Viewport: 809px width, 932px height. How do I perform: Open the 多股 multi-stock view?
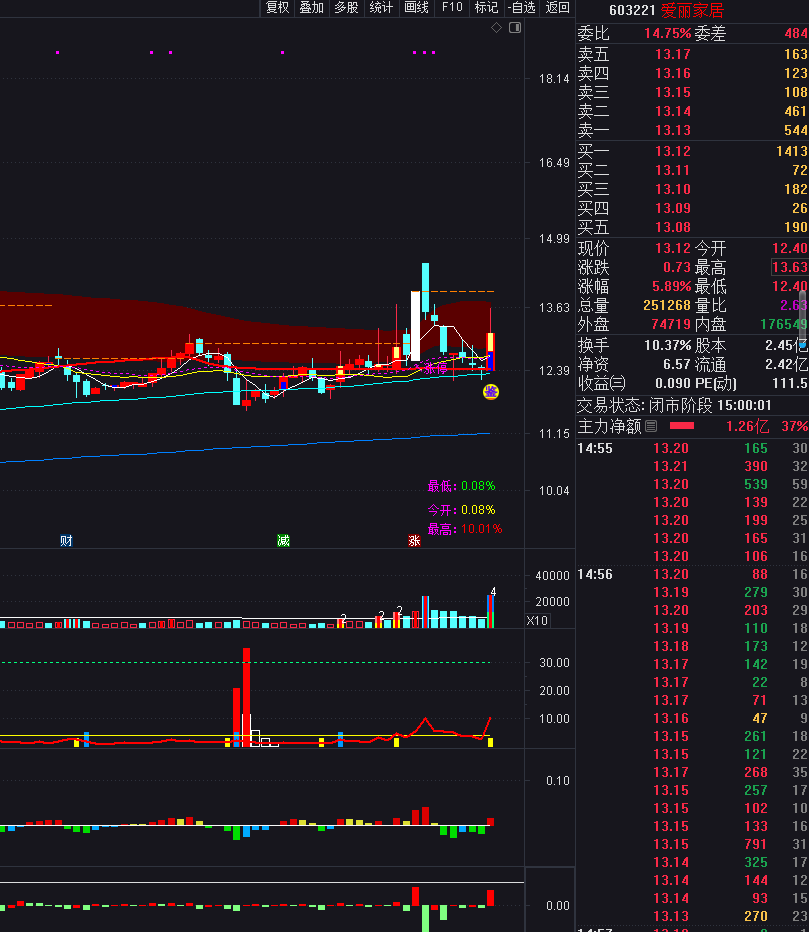pyautogui.click(x=346, y=8)
